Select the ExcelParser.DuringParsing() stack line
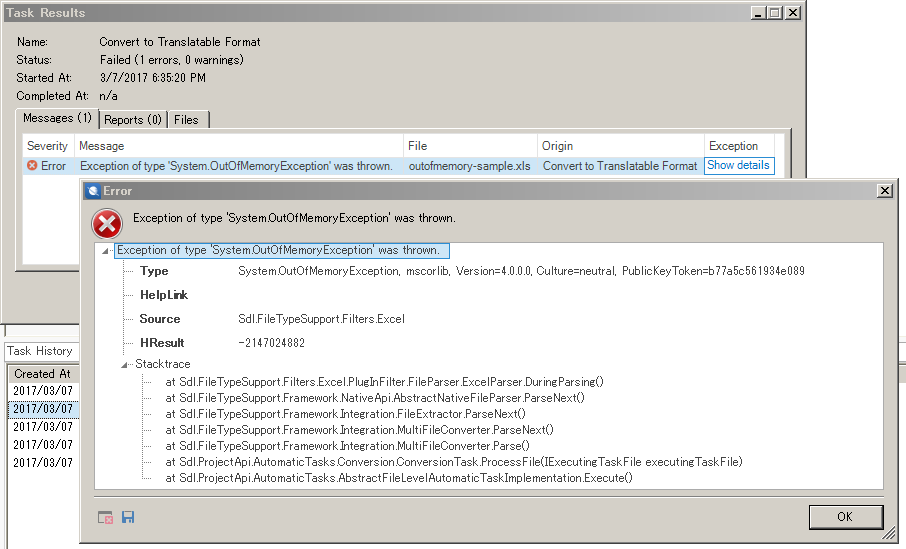Viewport: 906px width, 549px height. [x=384, y=382]
